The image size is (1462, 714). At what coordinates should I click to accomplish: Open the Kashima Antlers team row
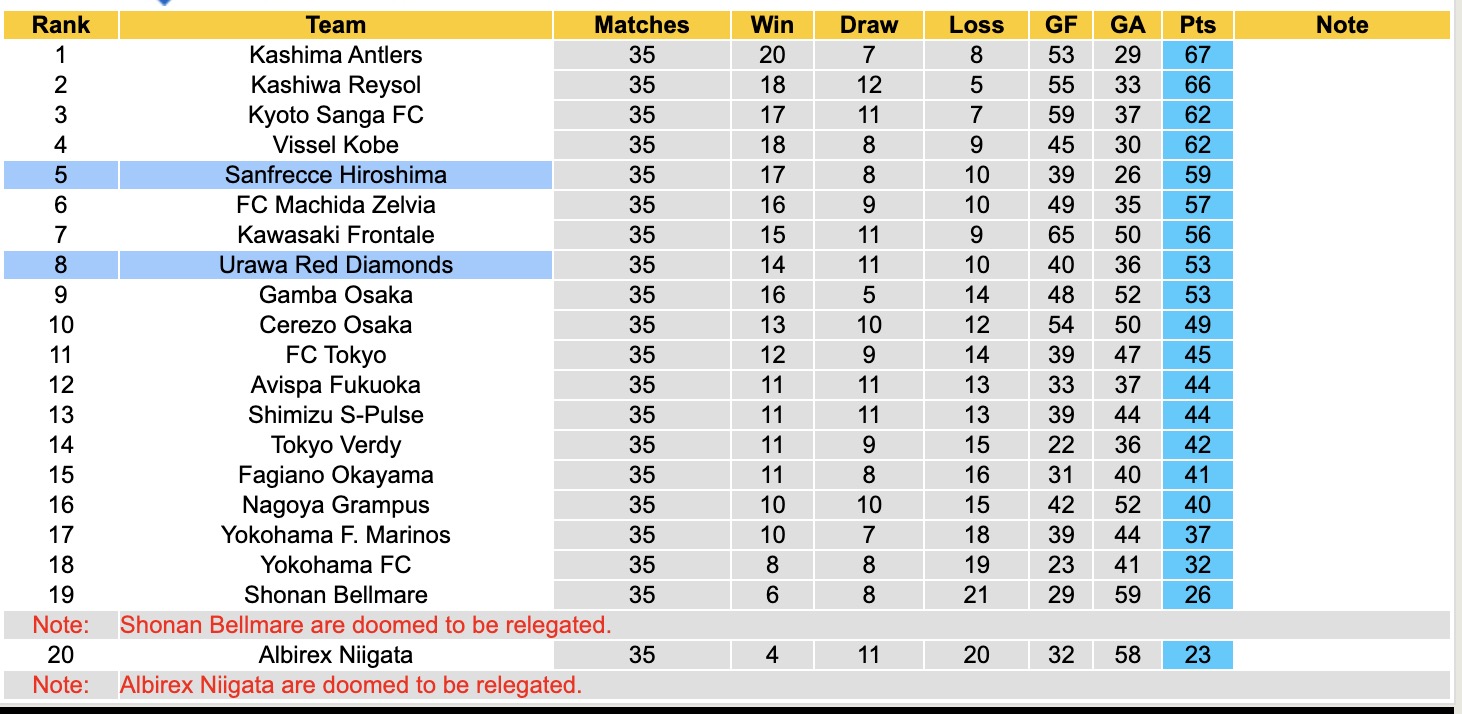pos(336,55)
